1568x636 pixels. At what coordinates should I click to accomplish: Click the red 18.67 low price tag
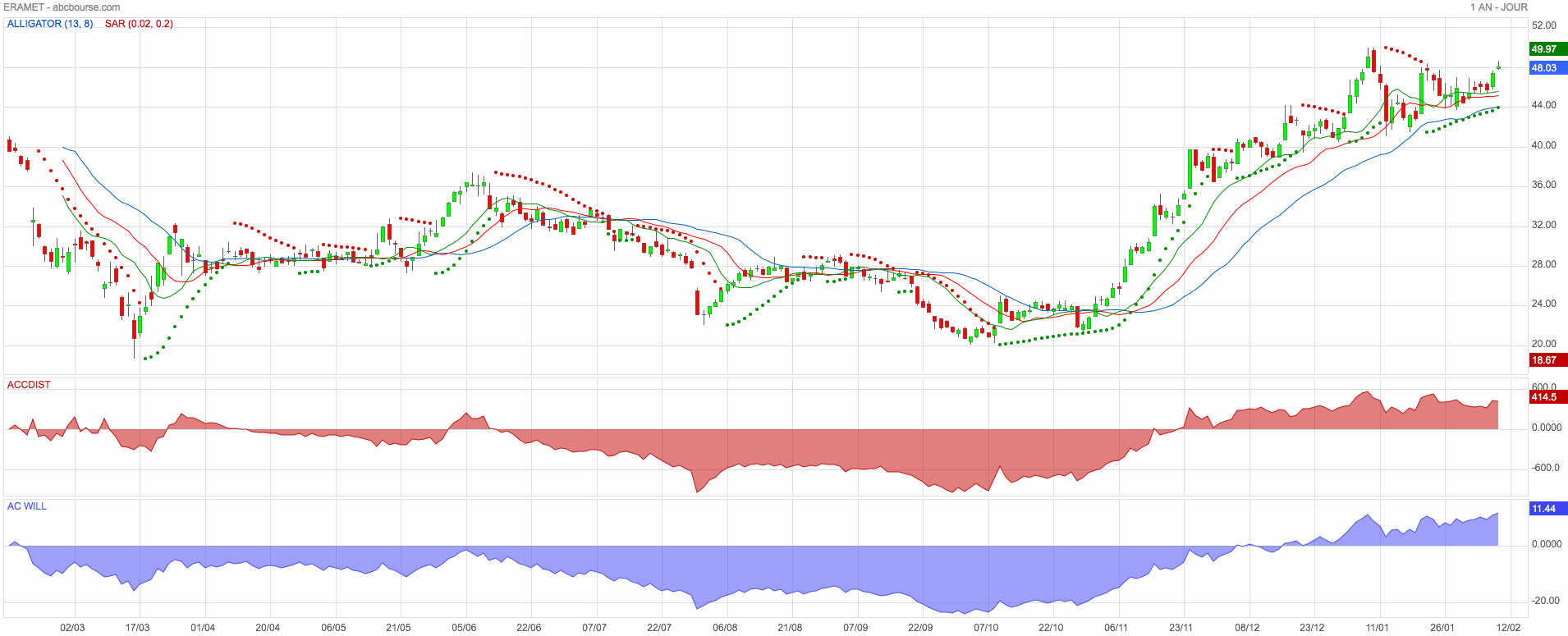pyautogui.click(x=1548, y=360)
